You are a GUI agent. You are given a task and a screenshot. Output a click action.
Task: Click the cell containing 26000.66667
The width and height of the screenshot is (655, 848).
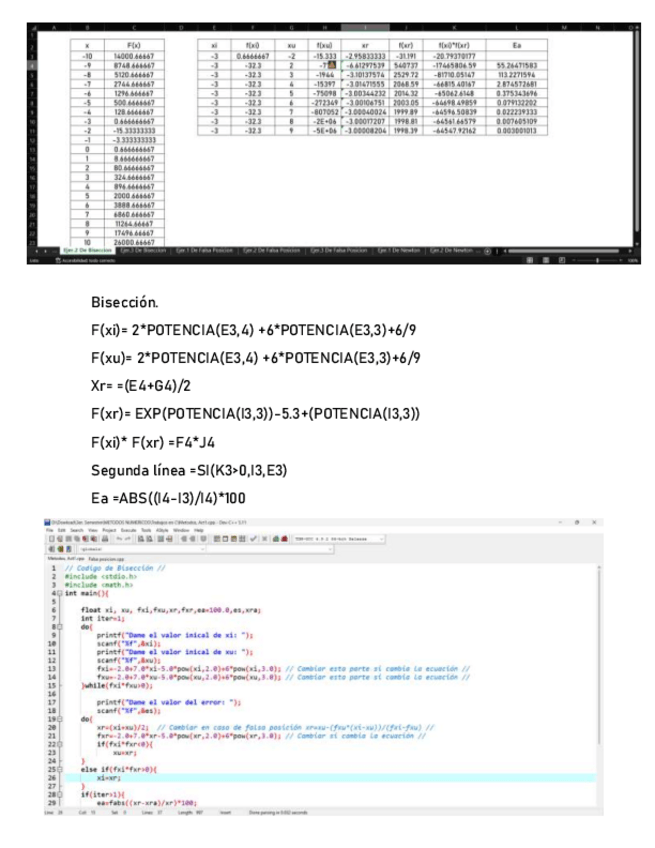[x=134, y=242]
